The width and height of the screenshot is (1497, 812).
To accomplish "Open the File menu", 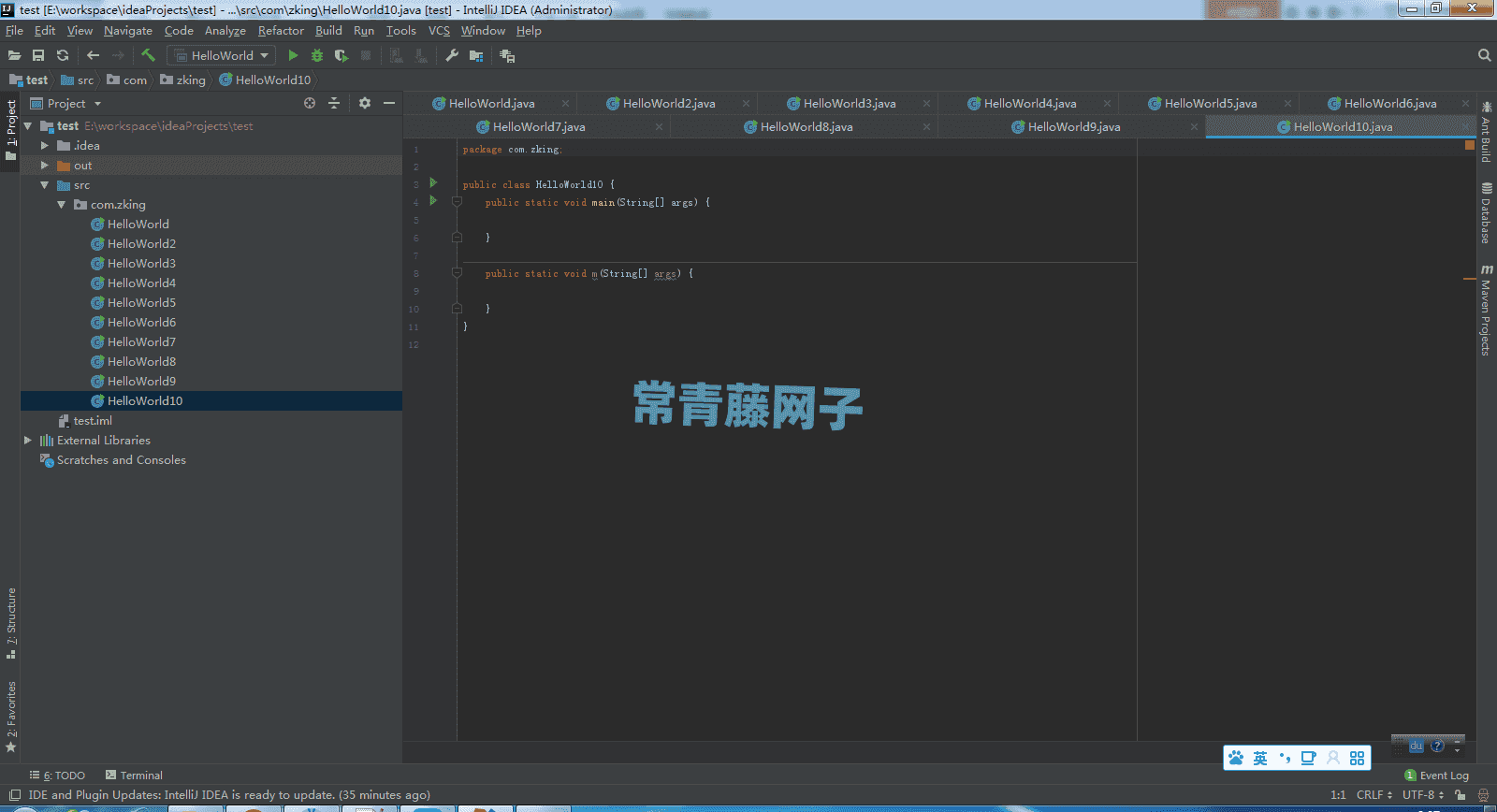I will coord(14,31).
